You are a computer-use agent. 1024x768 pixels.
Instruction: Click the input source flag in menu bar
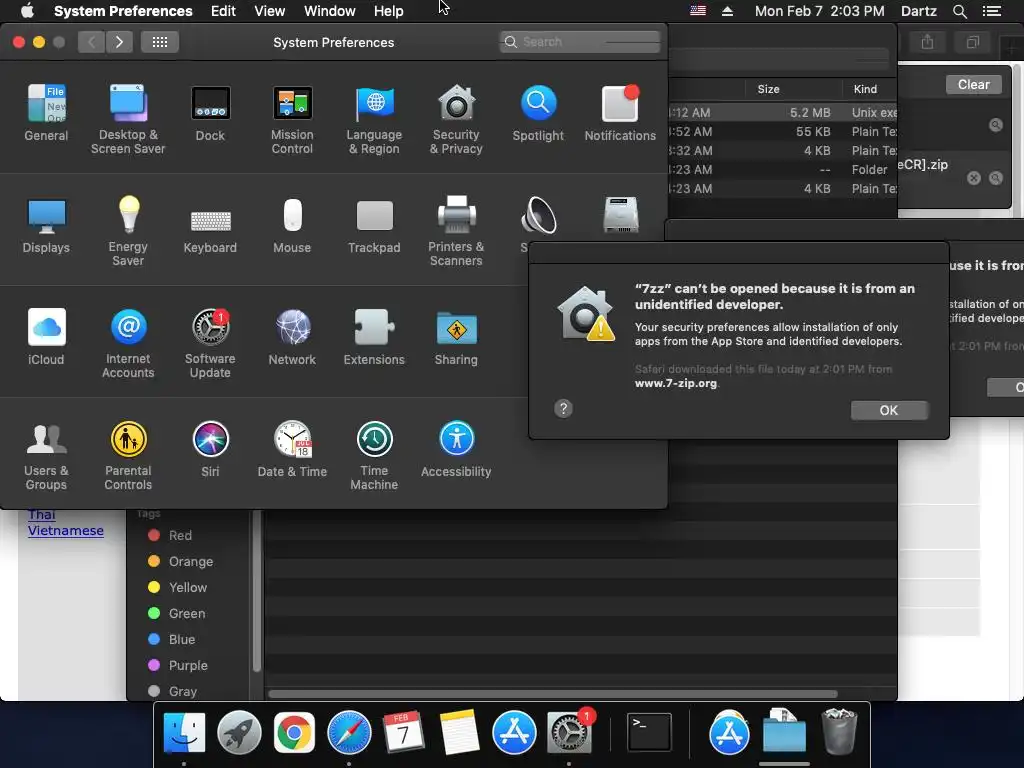(x=697, y=11)
